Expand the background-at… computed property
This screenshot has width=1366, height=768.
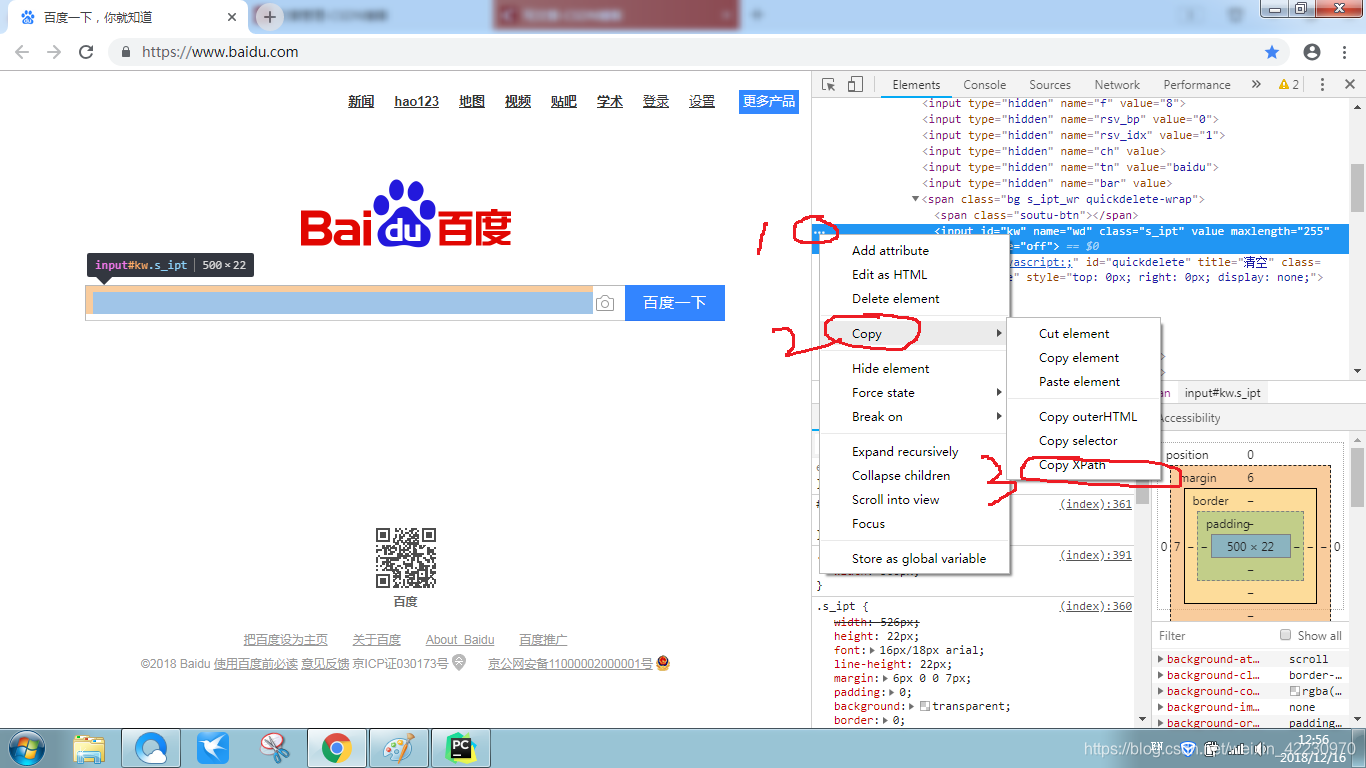coord(1160,659)
